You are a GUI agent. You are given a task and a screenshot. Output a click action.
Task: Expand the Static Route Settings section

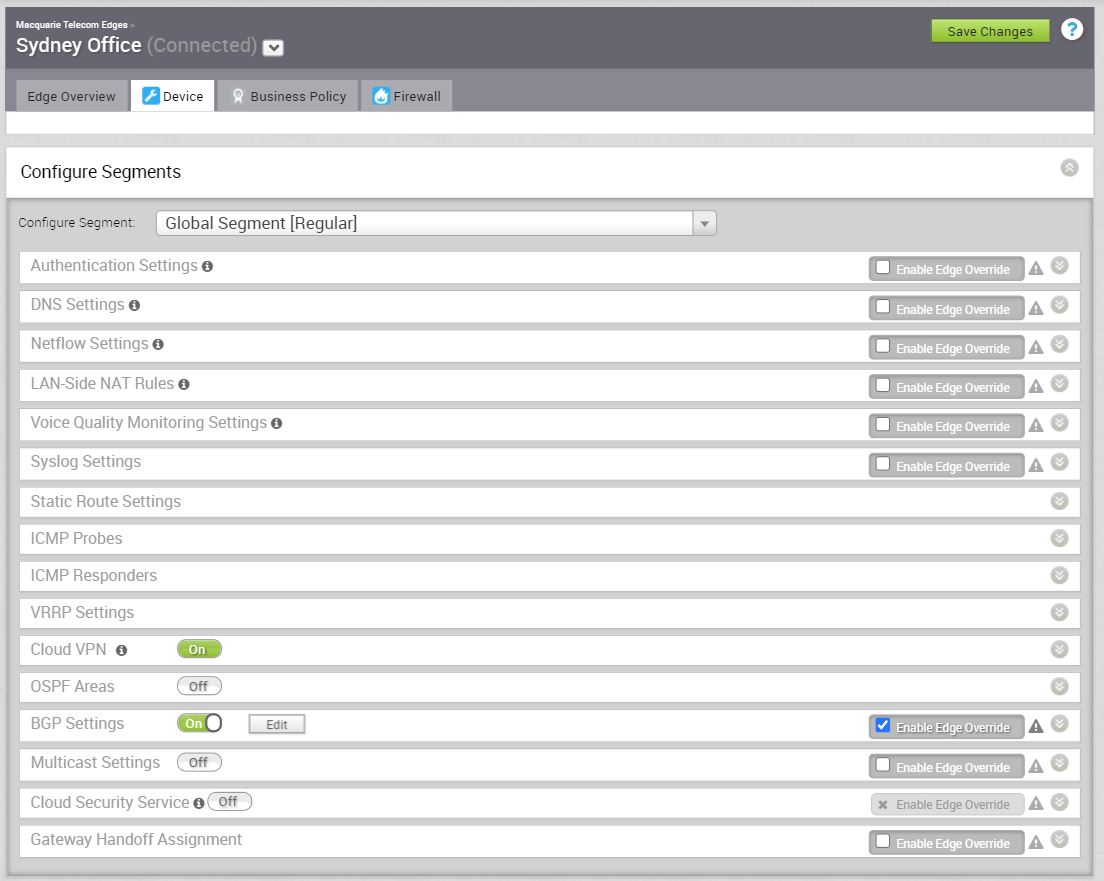coord(1060,501)
